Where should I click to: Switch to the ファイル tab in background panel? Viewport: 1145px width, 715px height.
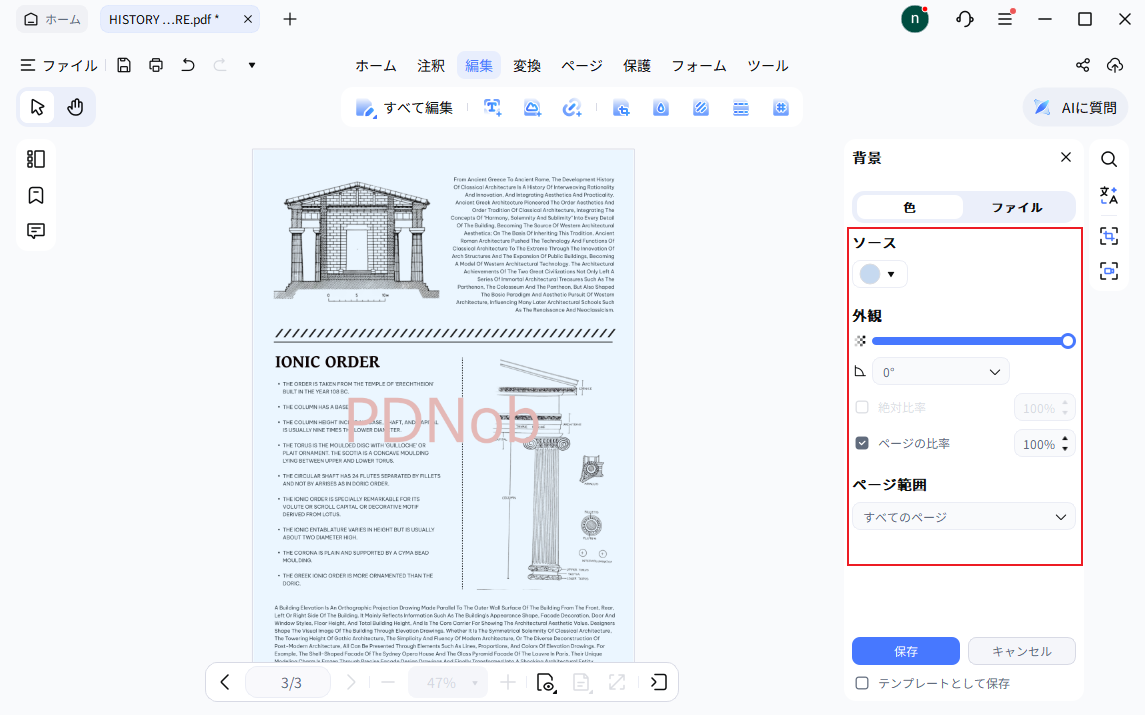(1016, 207)
